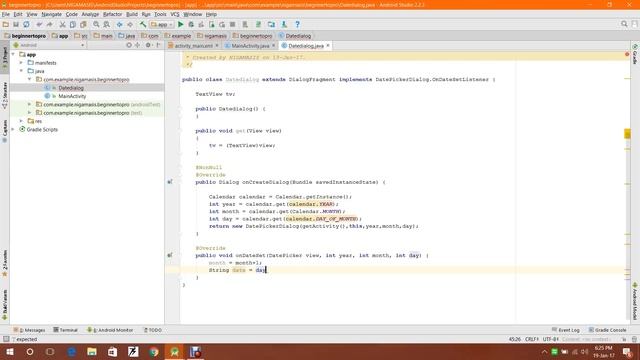The width and height of the screenshot is (640, 360).
Task: Click the Undo arrow icon
Action: coord(39,24)
